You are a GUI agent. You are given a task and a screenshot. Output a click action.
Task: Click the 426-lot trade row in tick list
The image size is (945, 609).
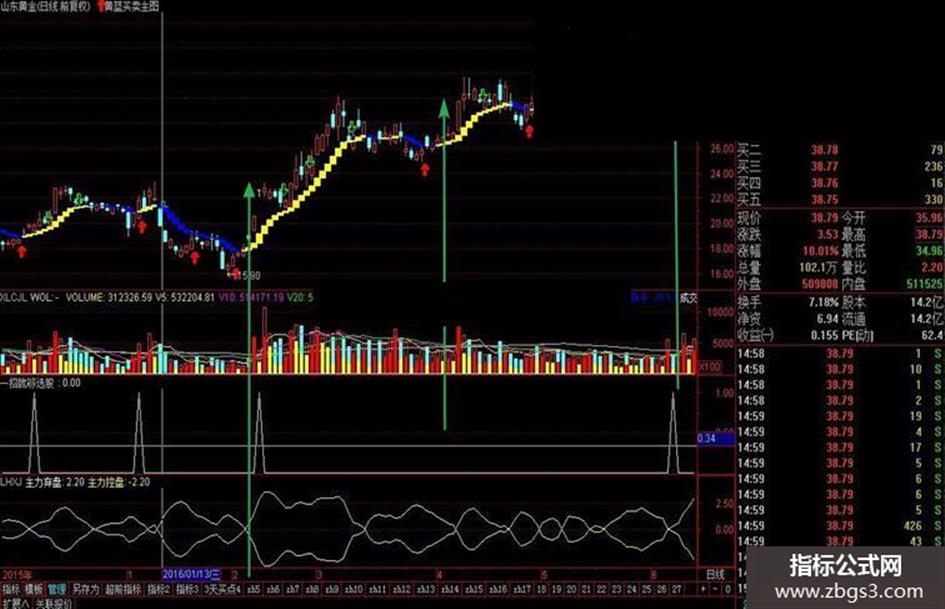[840, 526]
